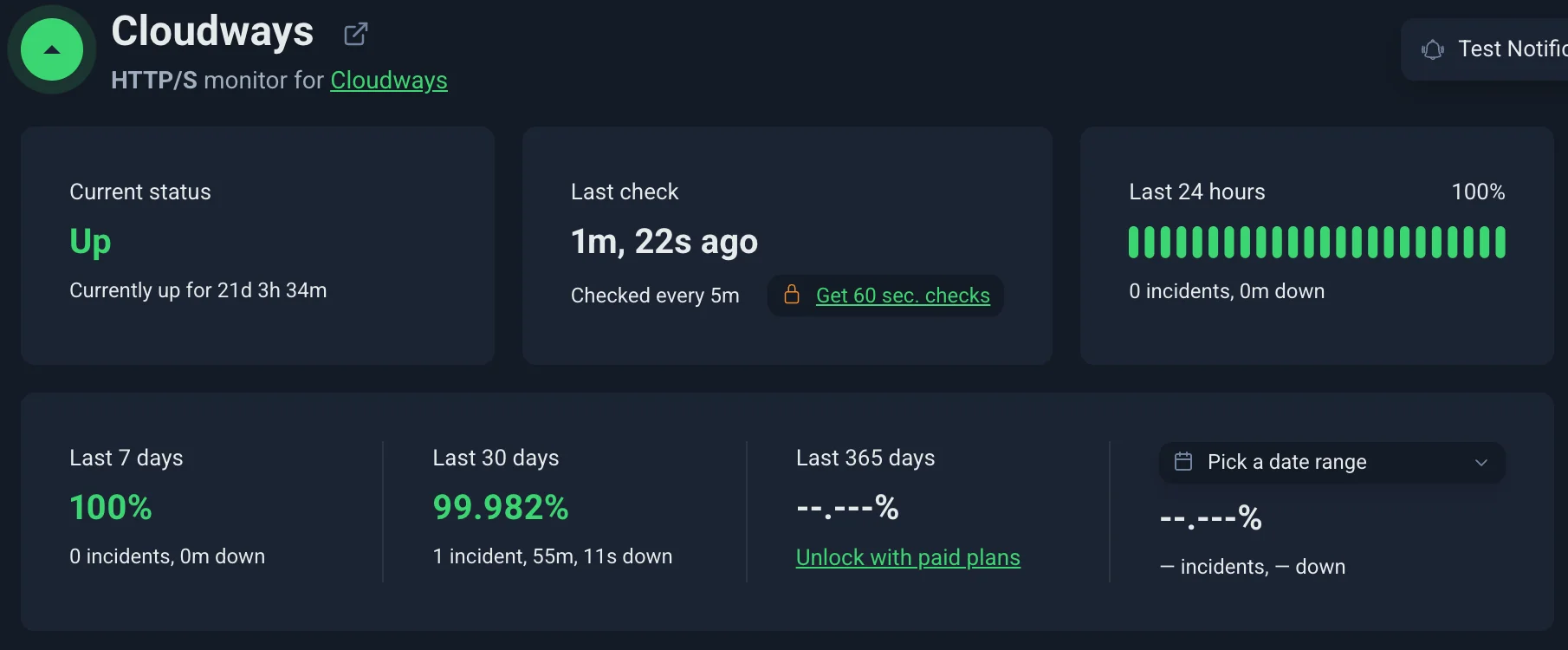The width and height of the screenshot is (1568, 650).
Task: Click the green up-status circle icon
Action: click(52, 49)
